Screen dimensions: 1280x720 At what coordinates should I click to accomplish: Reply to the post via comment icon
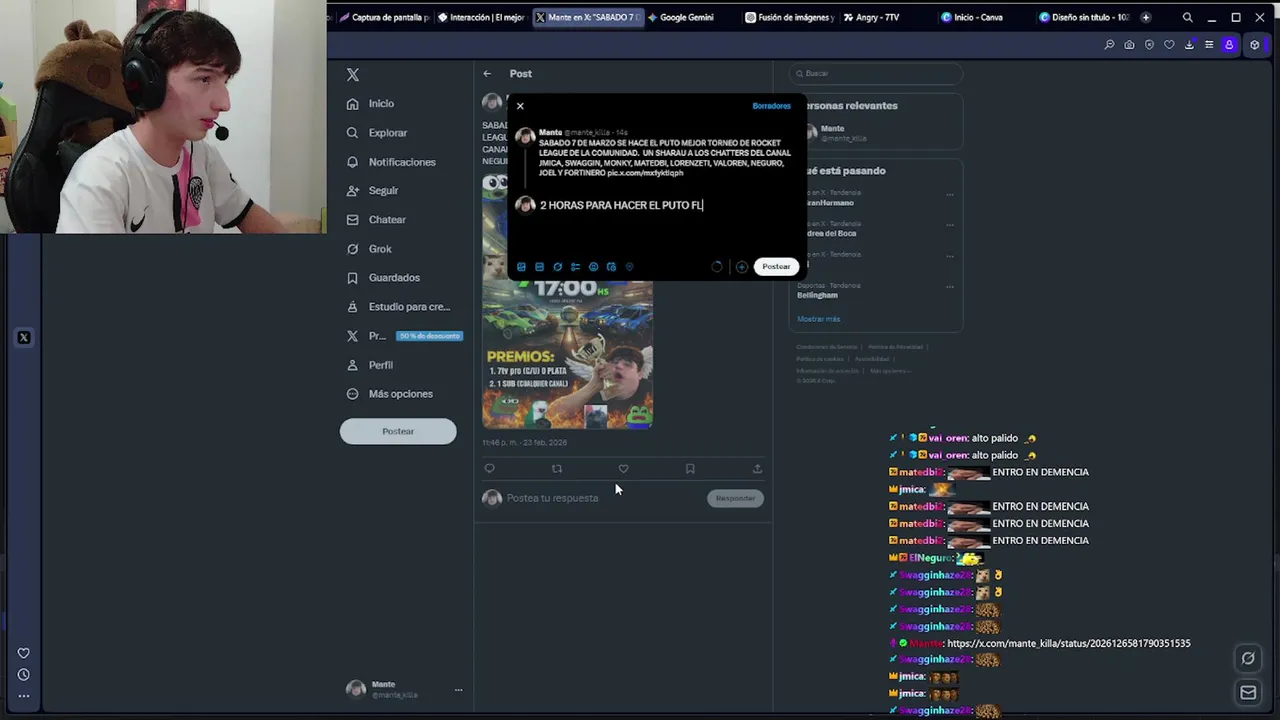click(x=489, y=469)
